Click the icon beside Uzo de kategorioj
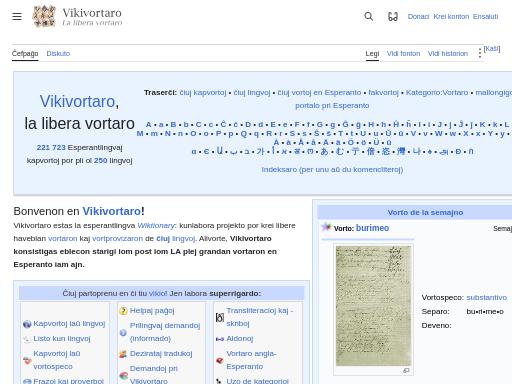This screenshot has height=384, width=512. pyautogui.click(x=219, y=381)
